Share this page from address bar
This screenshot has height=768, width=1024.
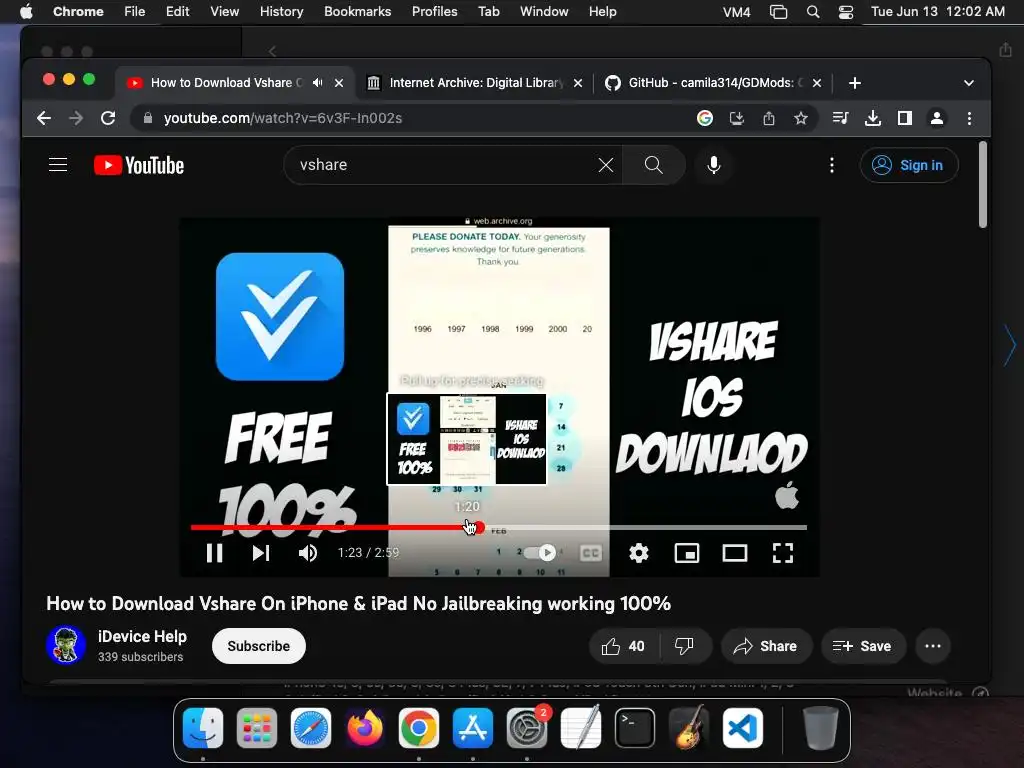tap(769, 118)
